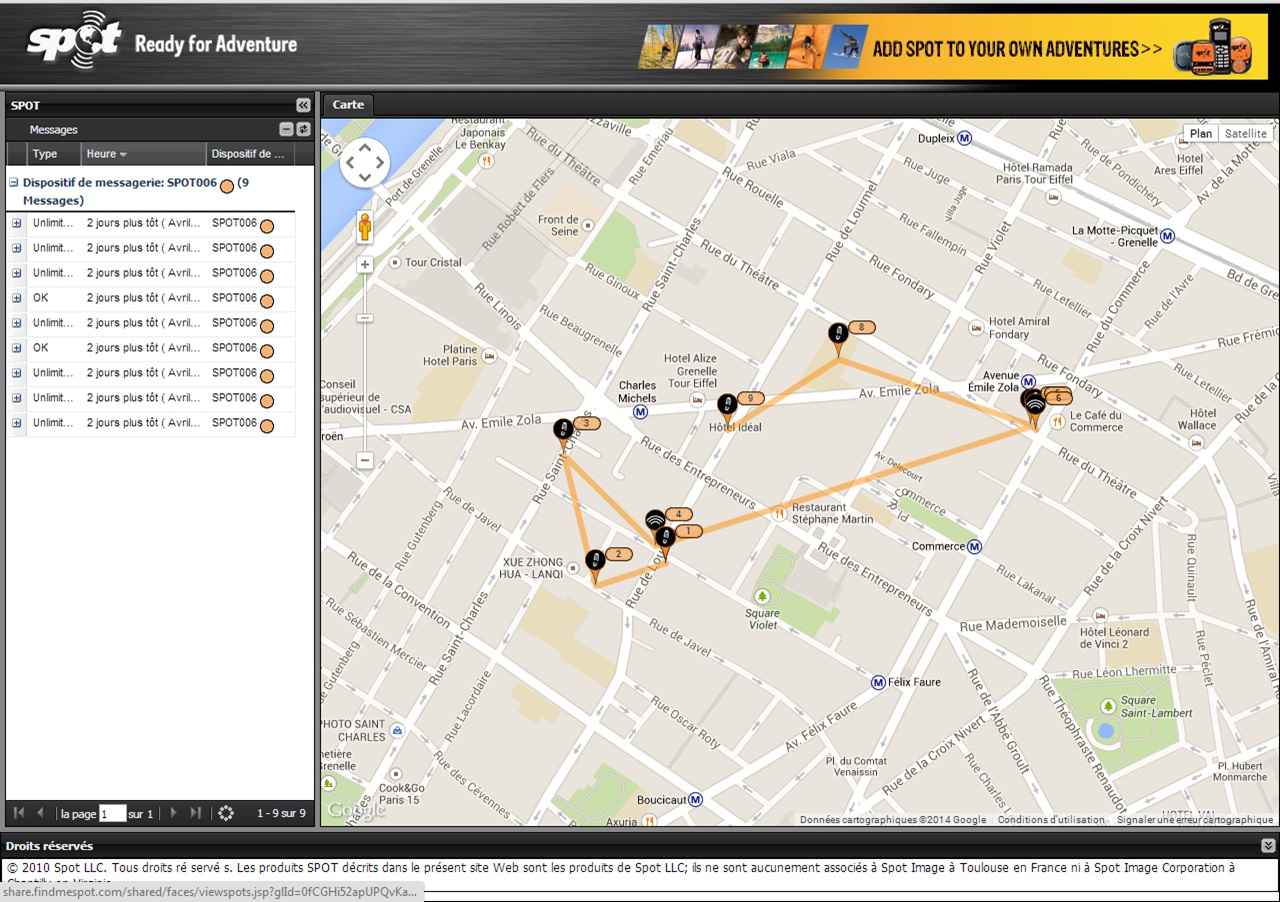The width and height of the screenshot is (1280, 902).
Task: Zoom out on the map
Action: (365, 461)
